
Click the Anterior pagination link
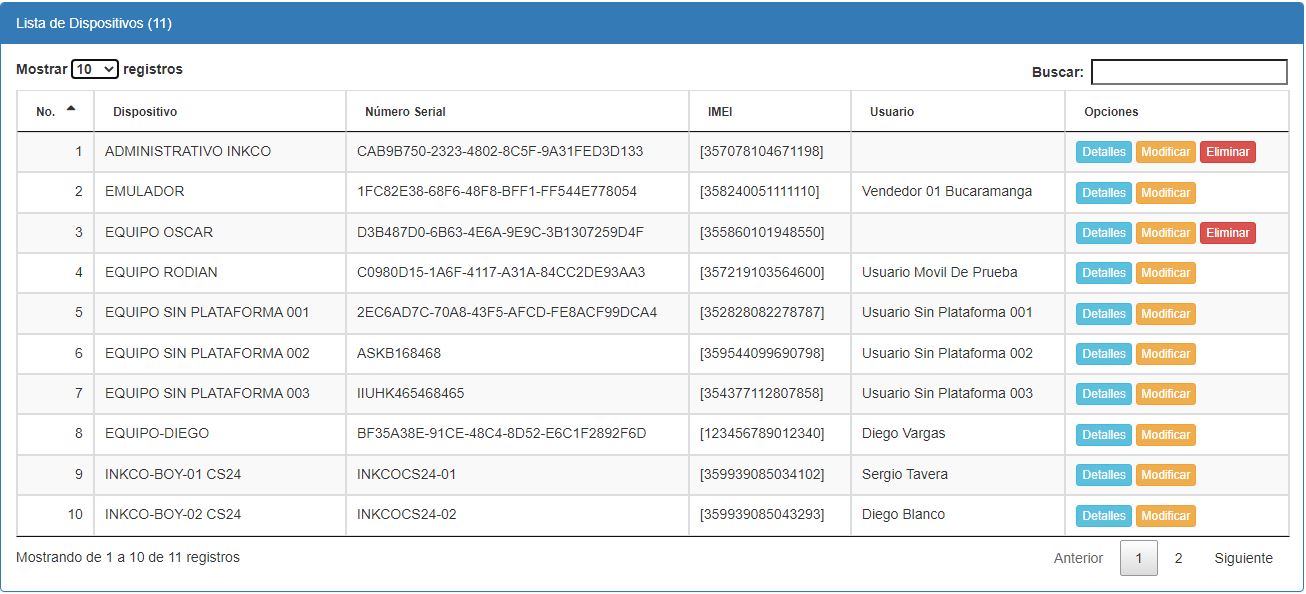tap(1078, 558)
